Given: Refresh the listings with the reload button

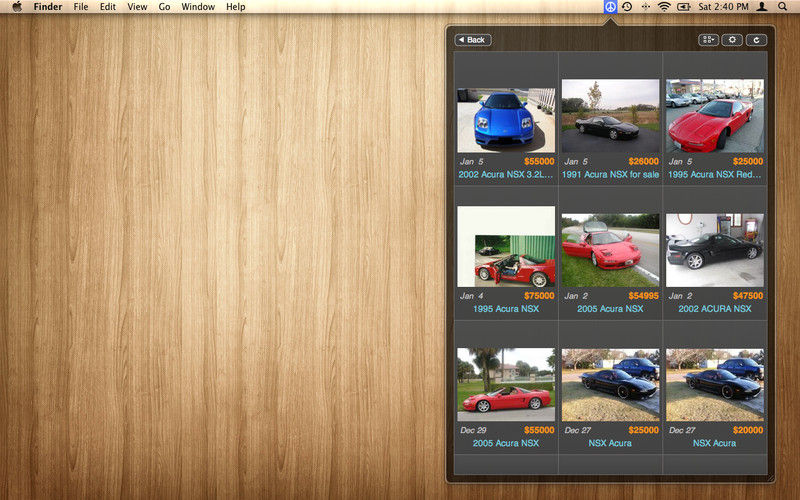Looking at the screenshot, I should [x=756, y=40].
